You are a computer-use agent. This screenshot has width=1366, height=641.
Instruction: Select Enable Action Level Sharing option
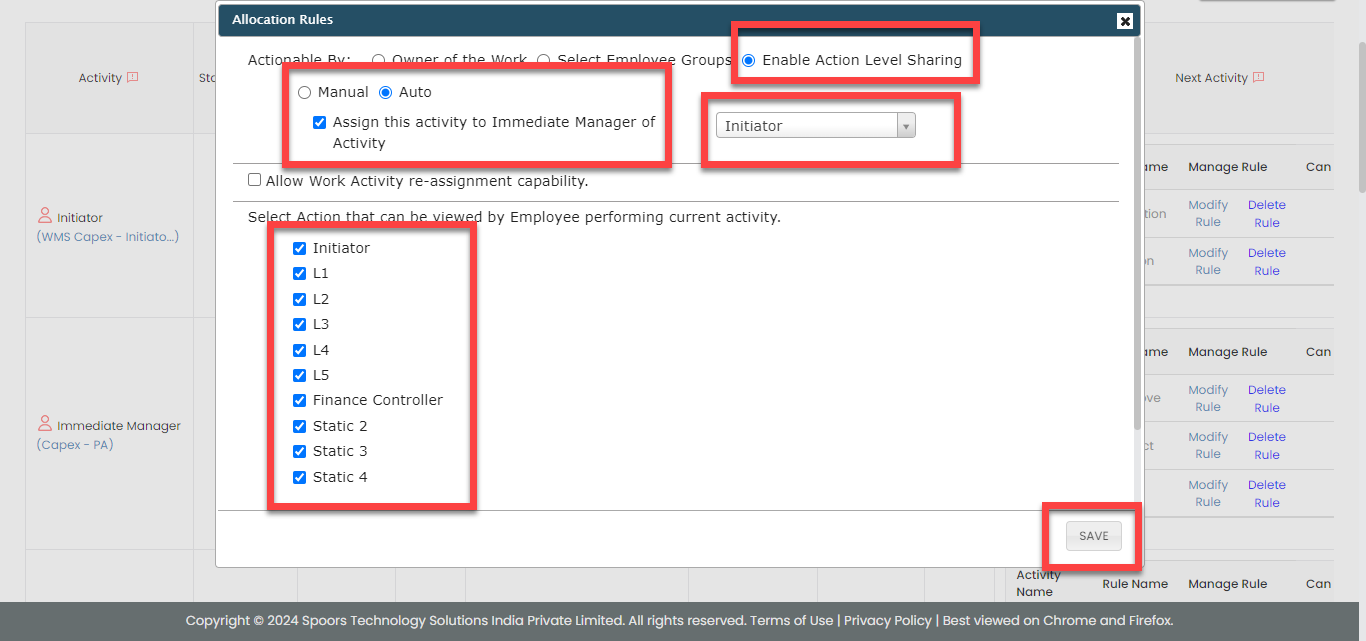(749, 61)
